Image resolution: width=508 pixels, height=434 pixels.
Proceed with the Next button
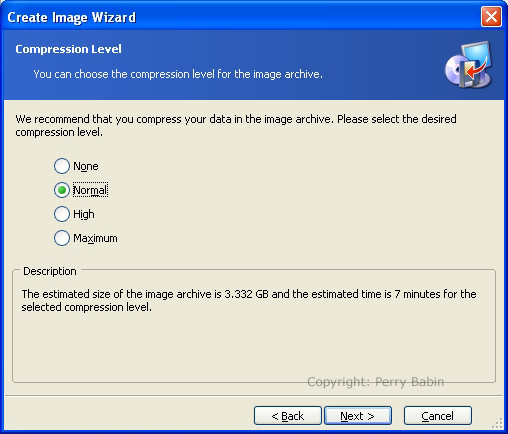[358, 416]
